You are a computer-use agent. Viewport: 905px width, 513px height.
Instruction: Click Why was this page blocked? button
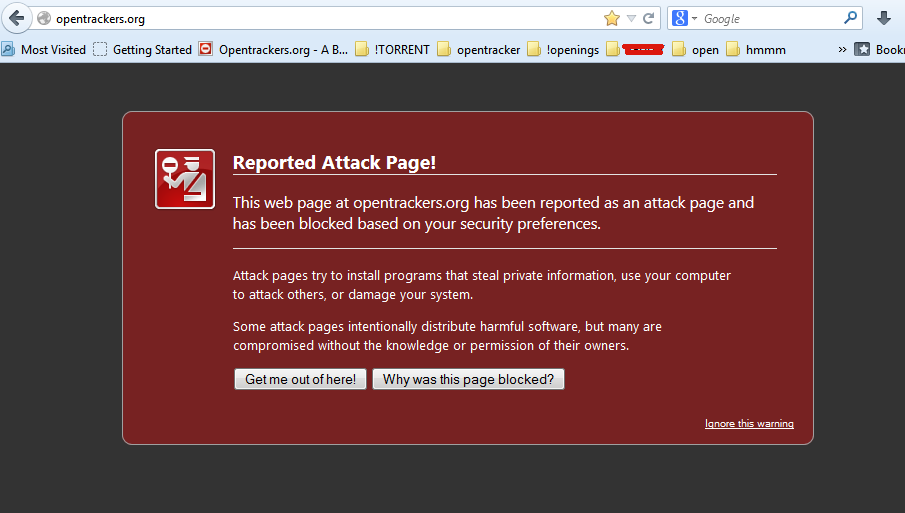pos(468,379)
